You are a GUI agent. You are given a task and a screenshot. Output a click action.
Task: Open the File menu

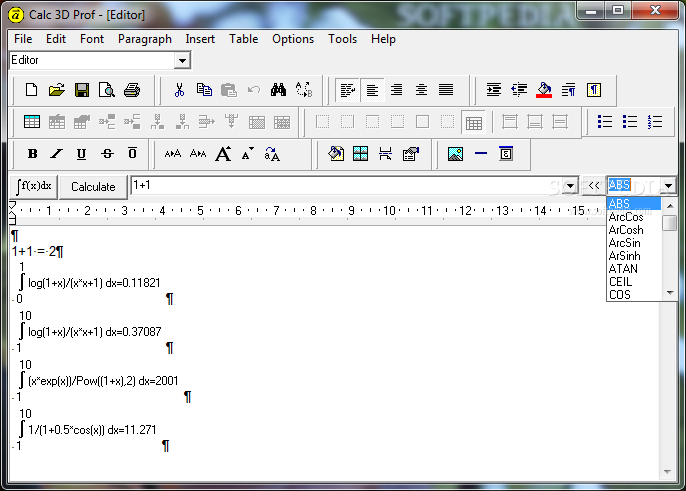click(x=23, y=39)
